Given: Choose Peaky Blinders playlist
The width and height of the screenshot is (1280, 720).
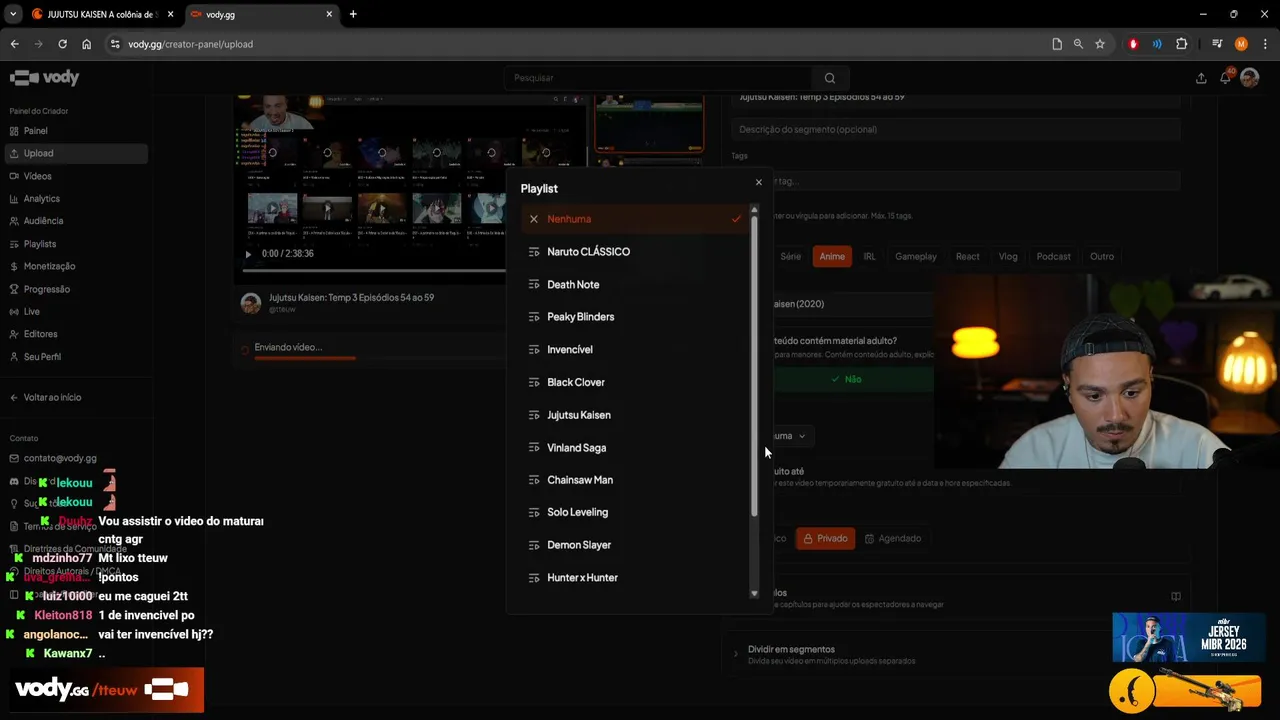Looking at the screenshot, I should pyautogui.click(x=634, y=317).
